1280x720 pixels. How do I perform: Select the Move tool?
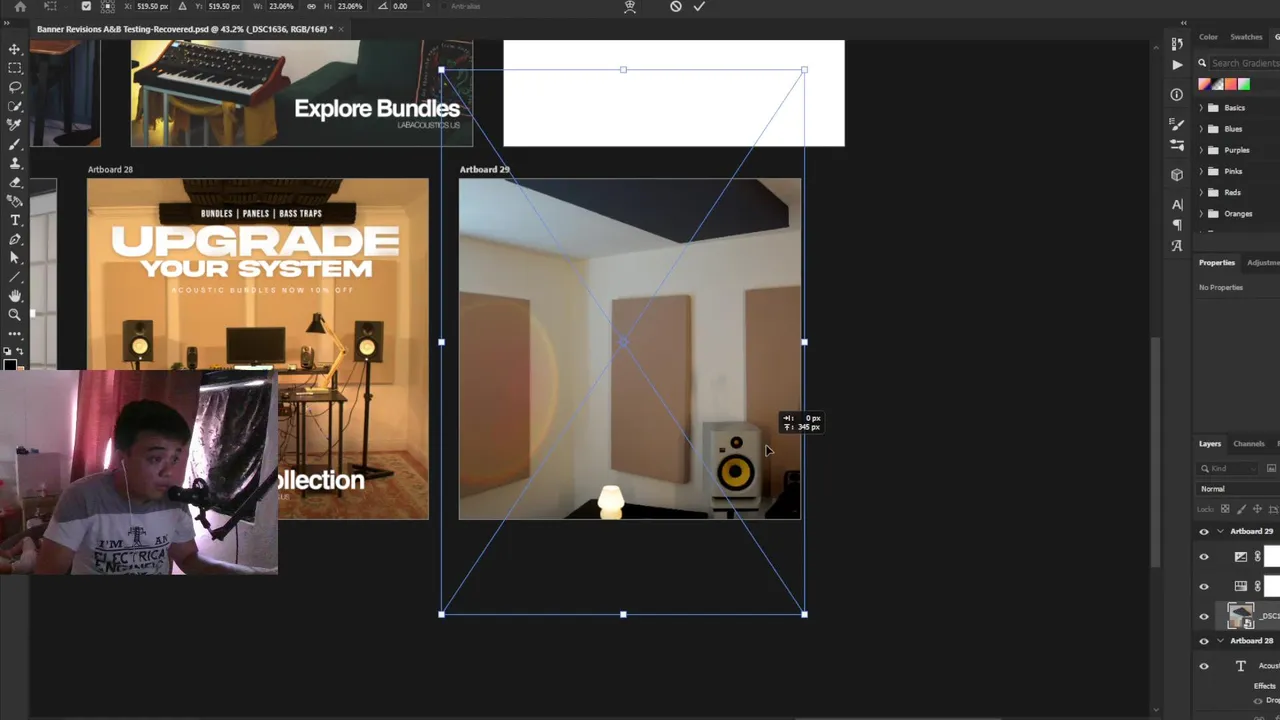[15, 49]
